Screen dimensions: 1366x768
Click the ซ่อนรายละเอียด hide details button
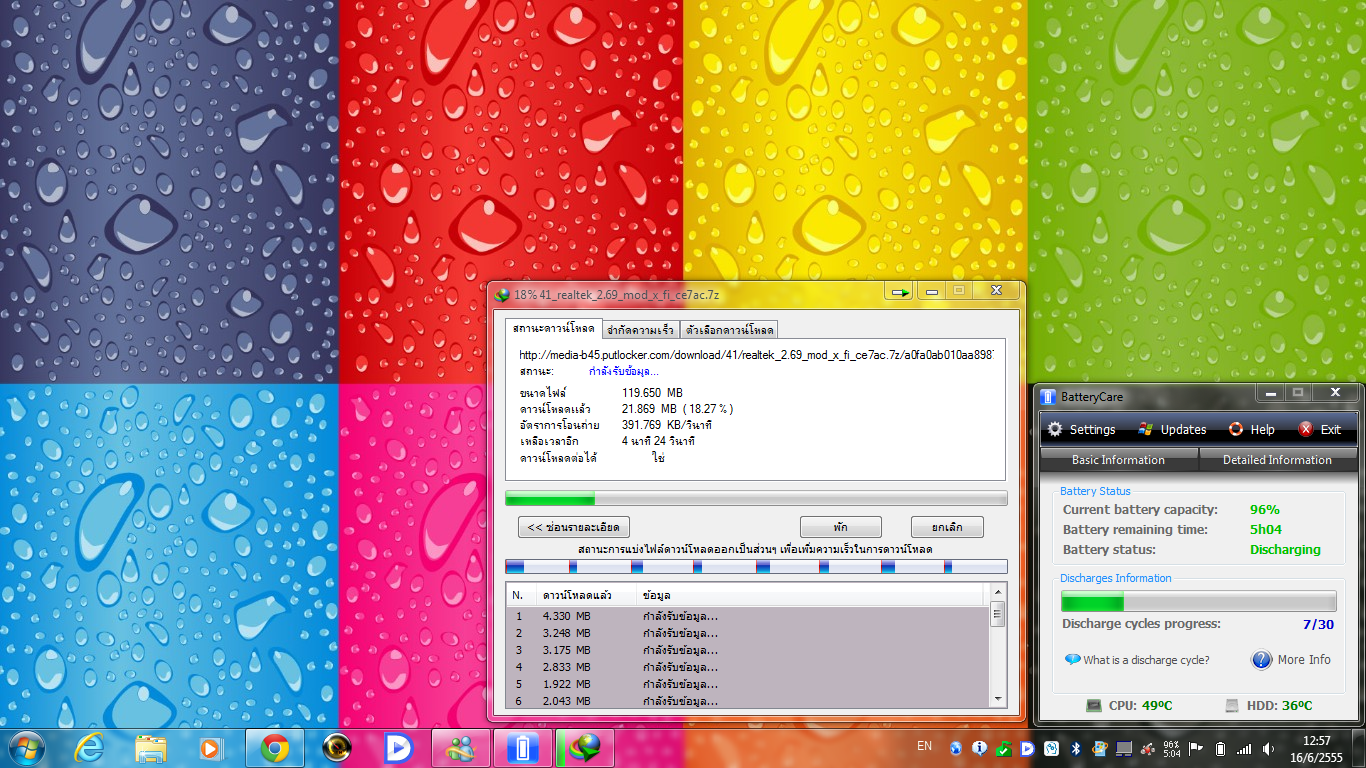[x=574, y=527]
